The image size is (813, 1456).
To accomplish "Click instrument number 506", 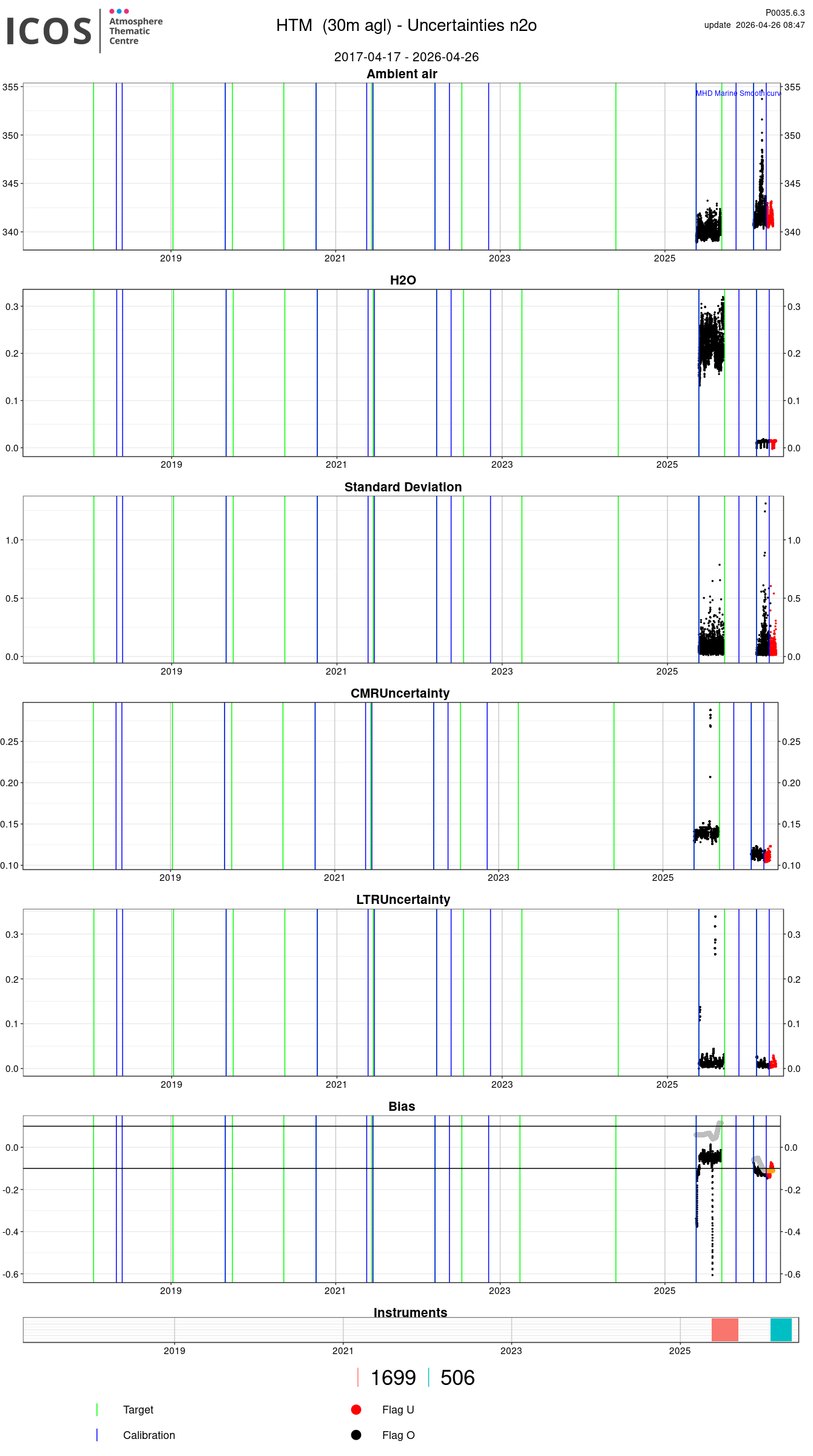I will tap(457, 1378).
